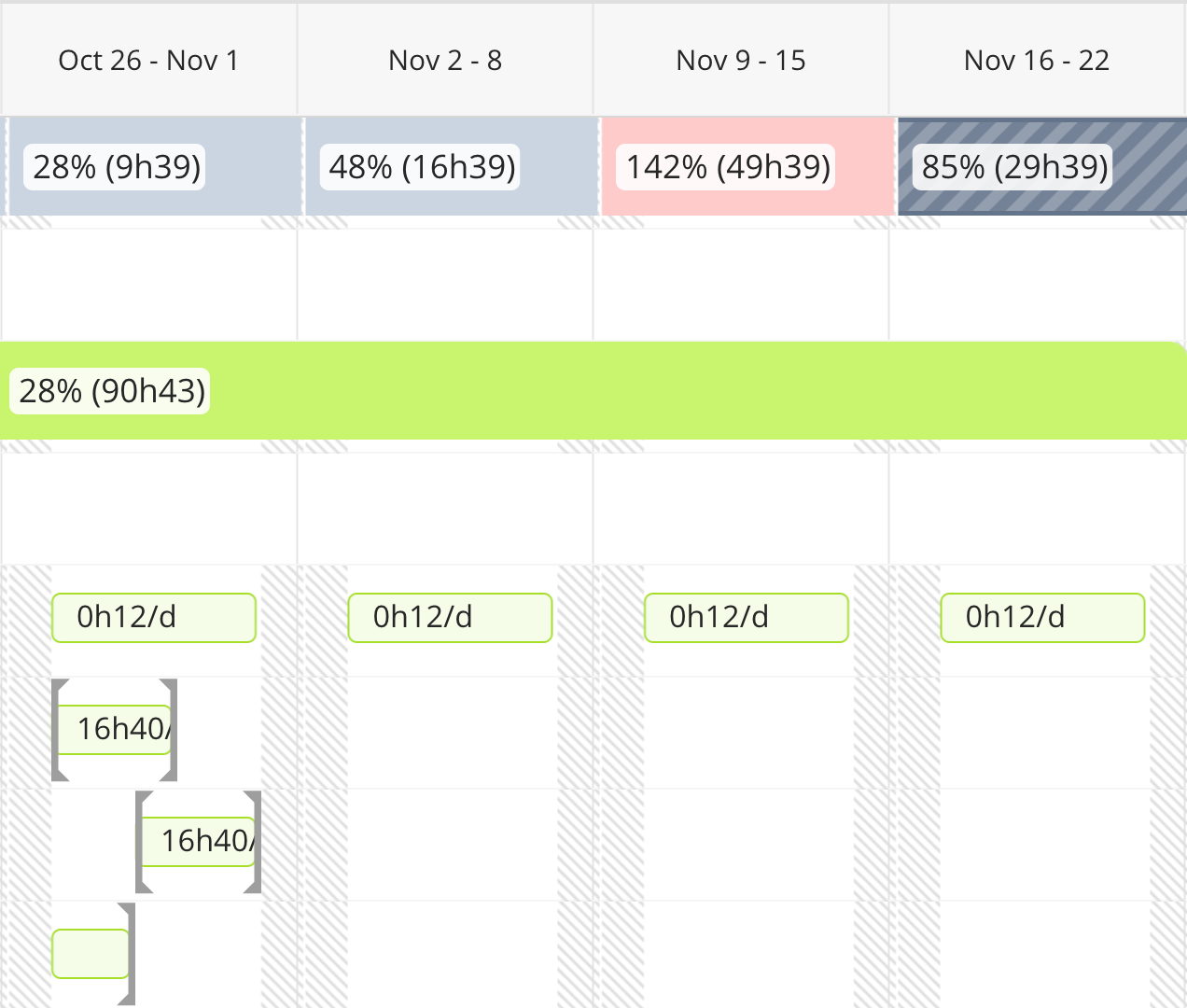
Task: Grab left bracket handle of upper 16h40 pill
Action: tap(58, 730)
